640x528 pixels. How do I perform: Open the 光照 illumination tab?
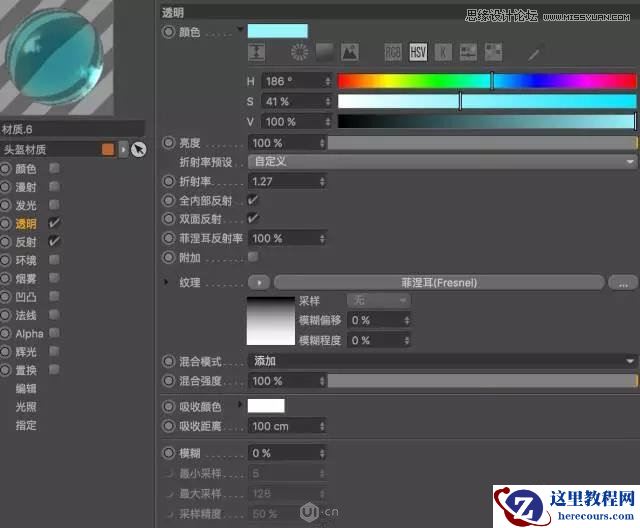pos(26,407)
